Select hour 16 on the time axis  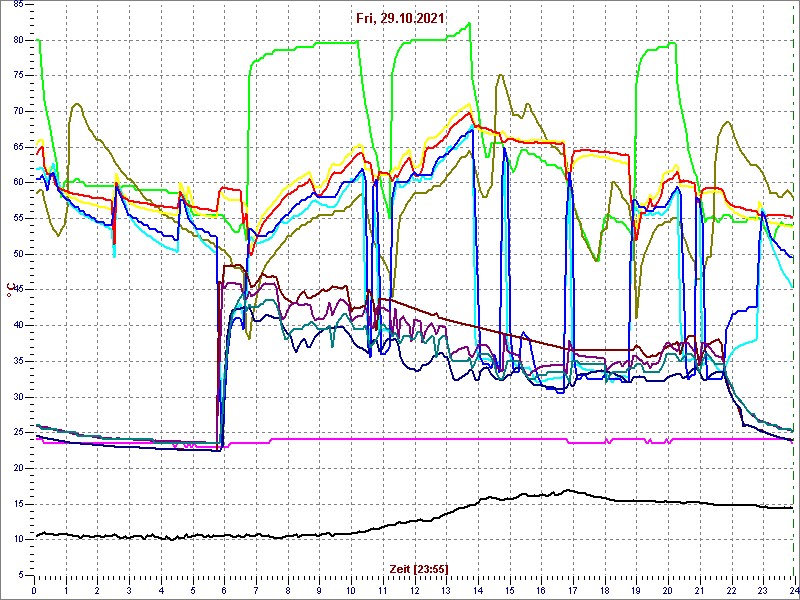[541, 591]
